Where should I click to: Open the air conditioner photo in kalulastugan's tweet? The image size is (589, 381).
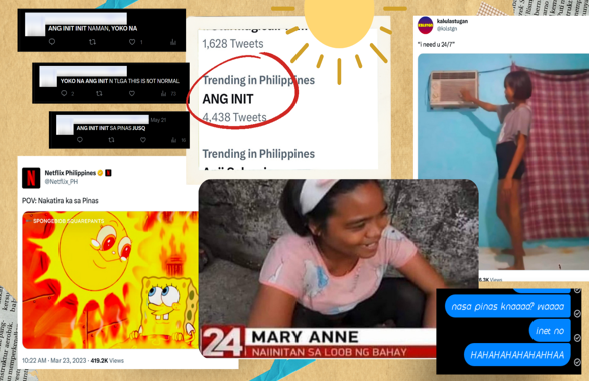tap(503, 162)
